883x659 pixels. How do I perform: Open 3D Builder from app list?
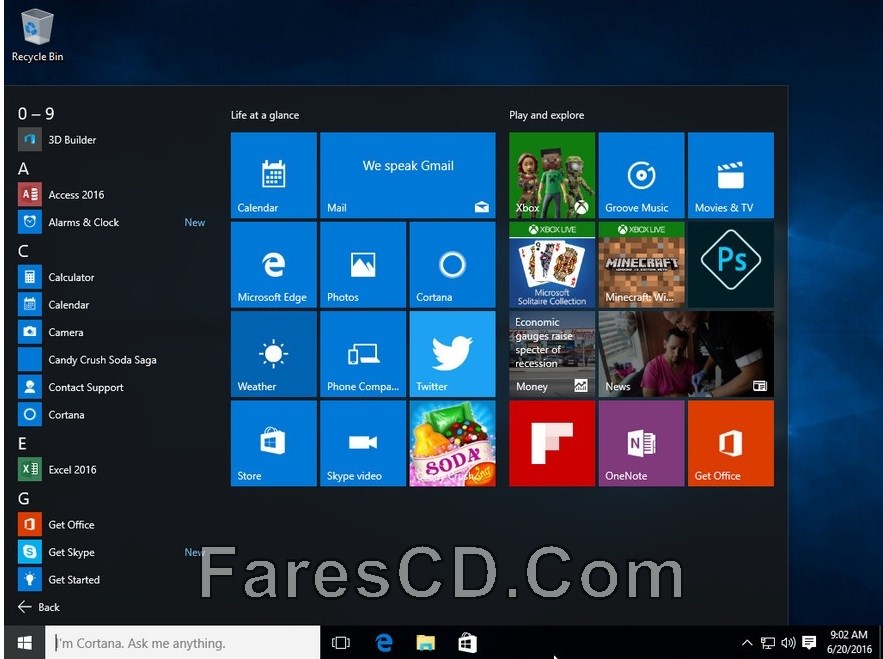113,140
